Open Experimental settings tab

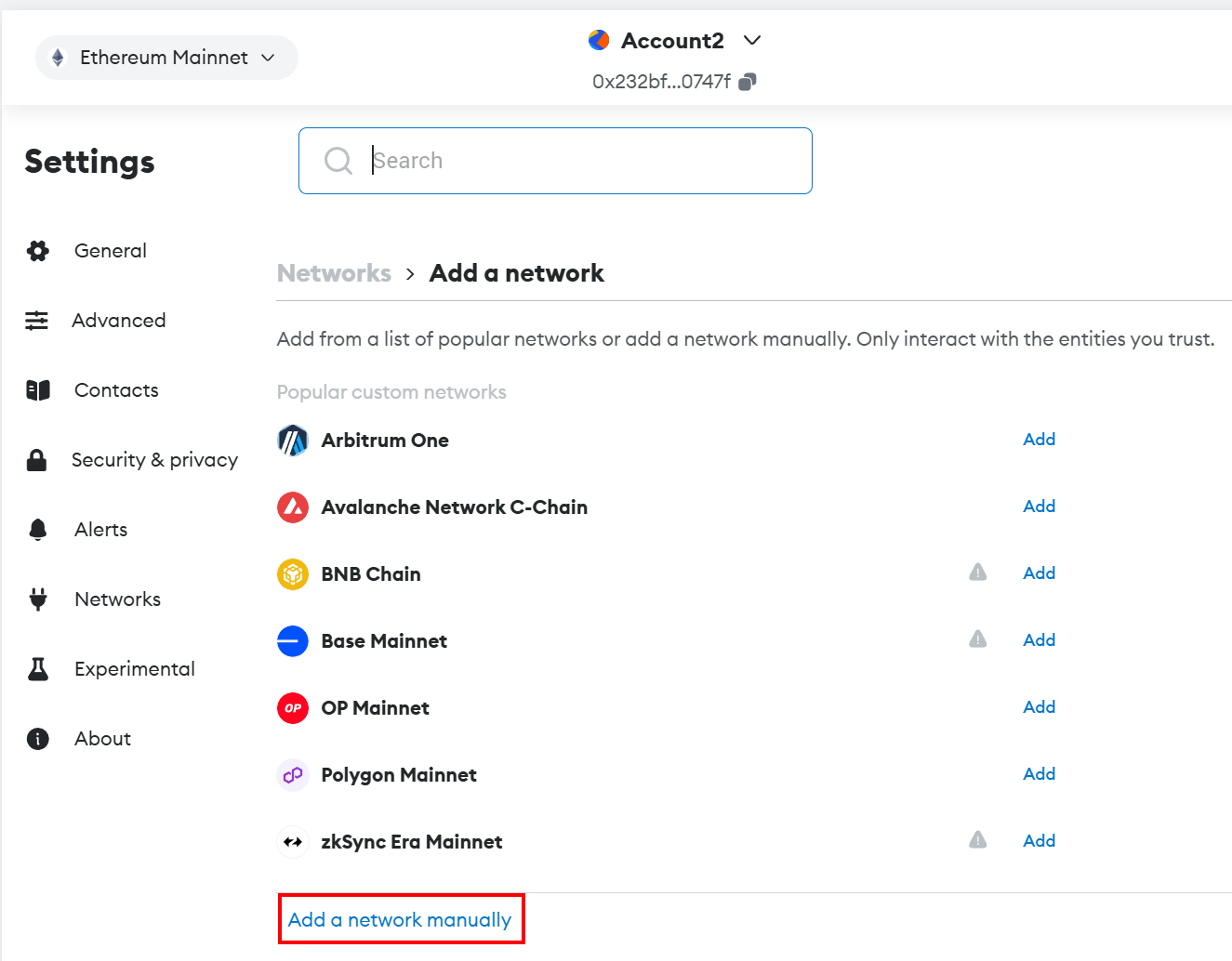coord(135,669)
